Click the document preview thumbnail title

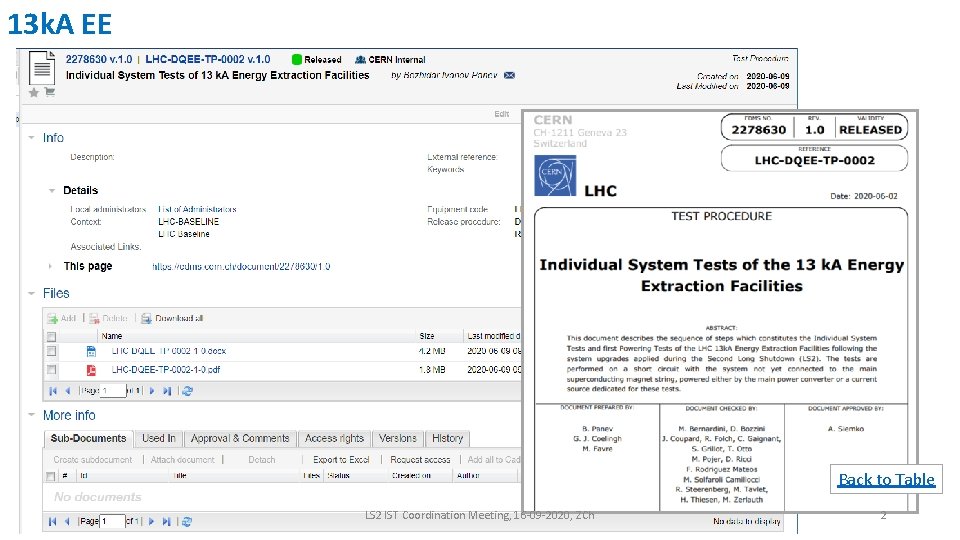721,276
